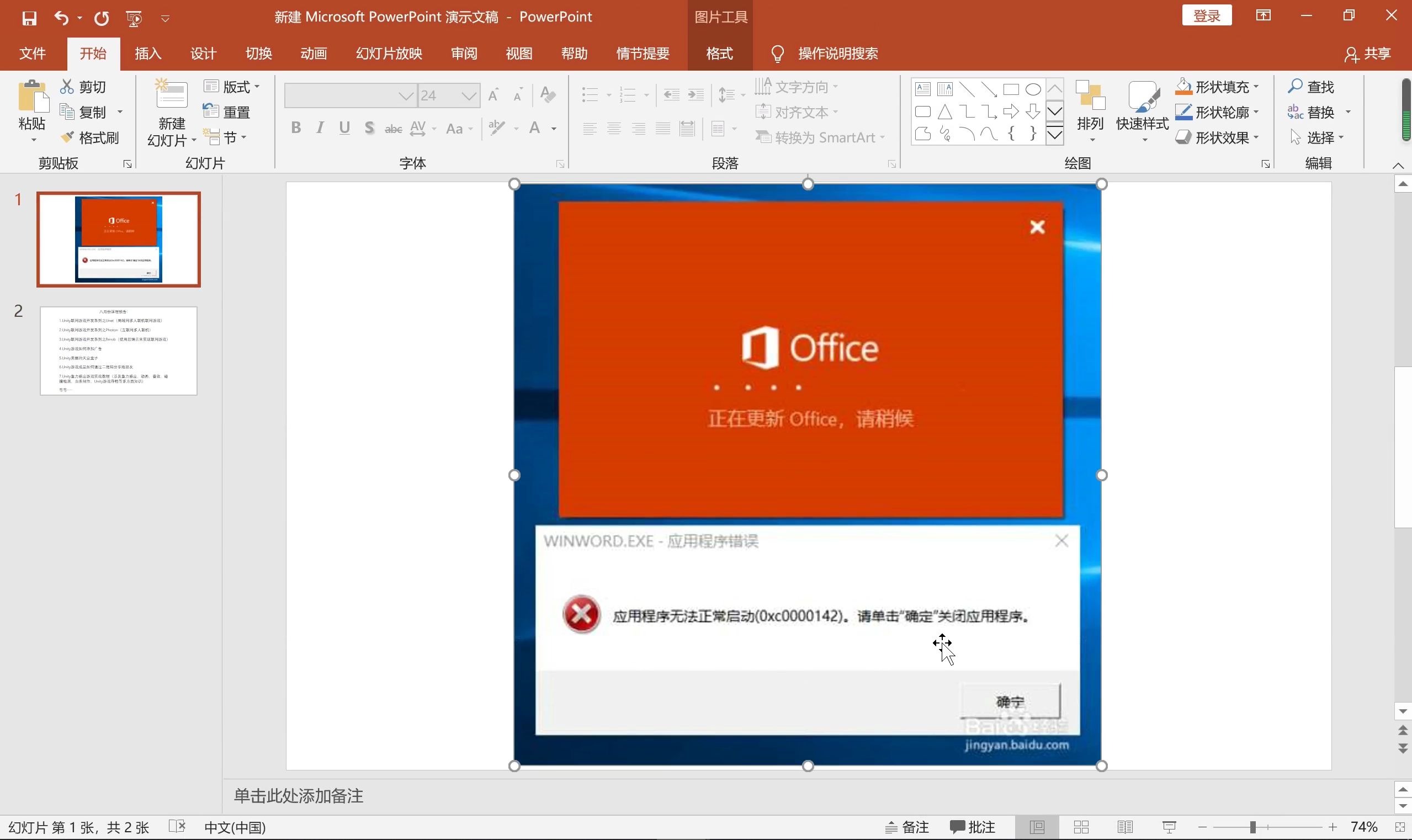This screenshot has height=840, width=1412.
Task: Select the 幻灯片放映 tab
Action: click(389, 54)
